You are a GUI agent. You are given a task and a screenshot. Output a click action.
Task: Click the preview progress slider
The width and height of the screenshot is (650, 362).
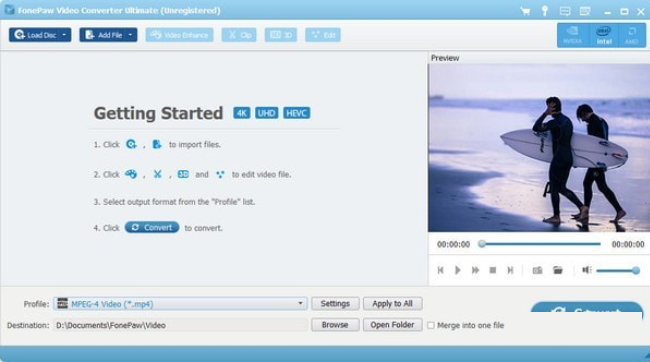pyautogui.click(x=541, y=244)
